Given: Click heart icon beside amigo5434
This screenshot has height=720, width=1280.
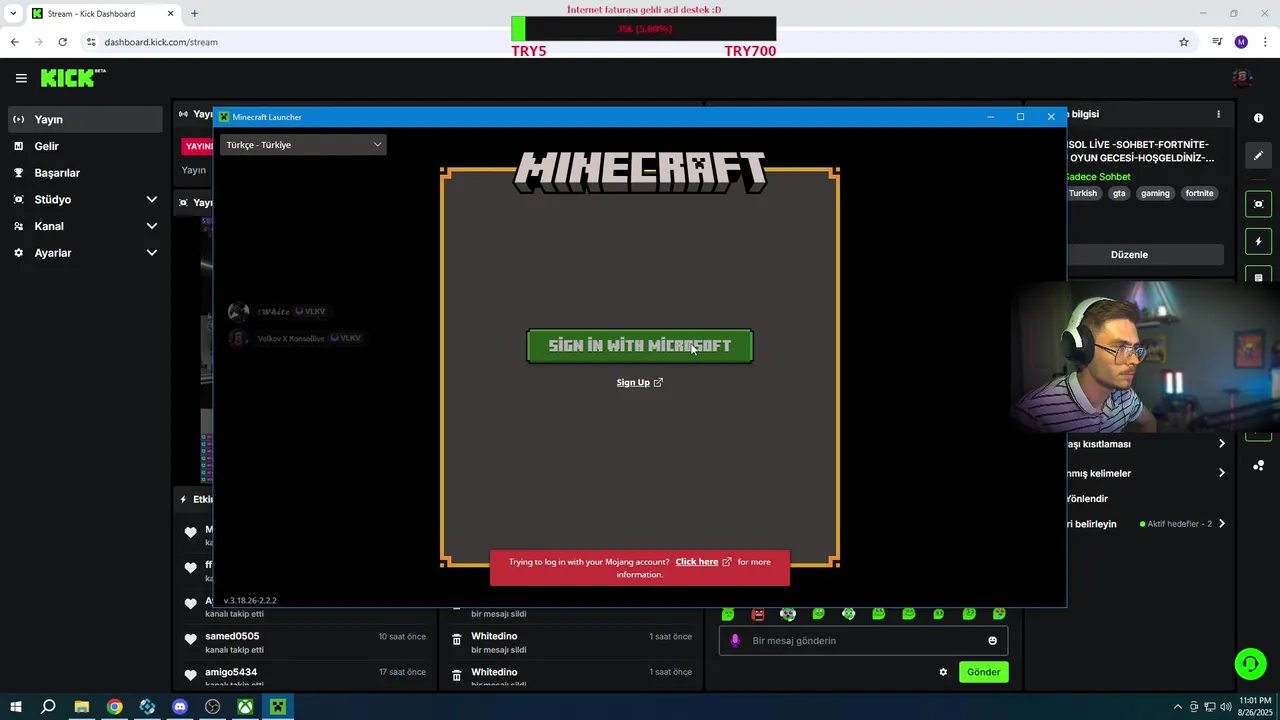Looking at the screenshot, I should tap(190, 676).
